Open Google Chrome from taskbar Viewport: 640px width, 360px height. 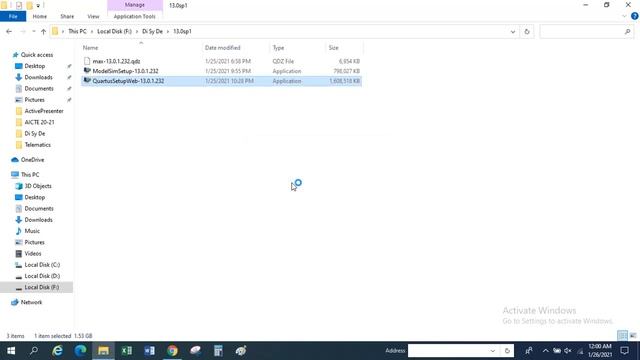pyautogui.click(x=172, y=351)
